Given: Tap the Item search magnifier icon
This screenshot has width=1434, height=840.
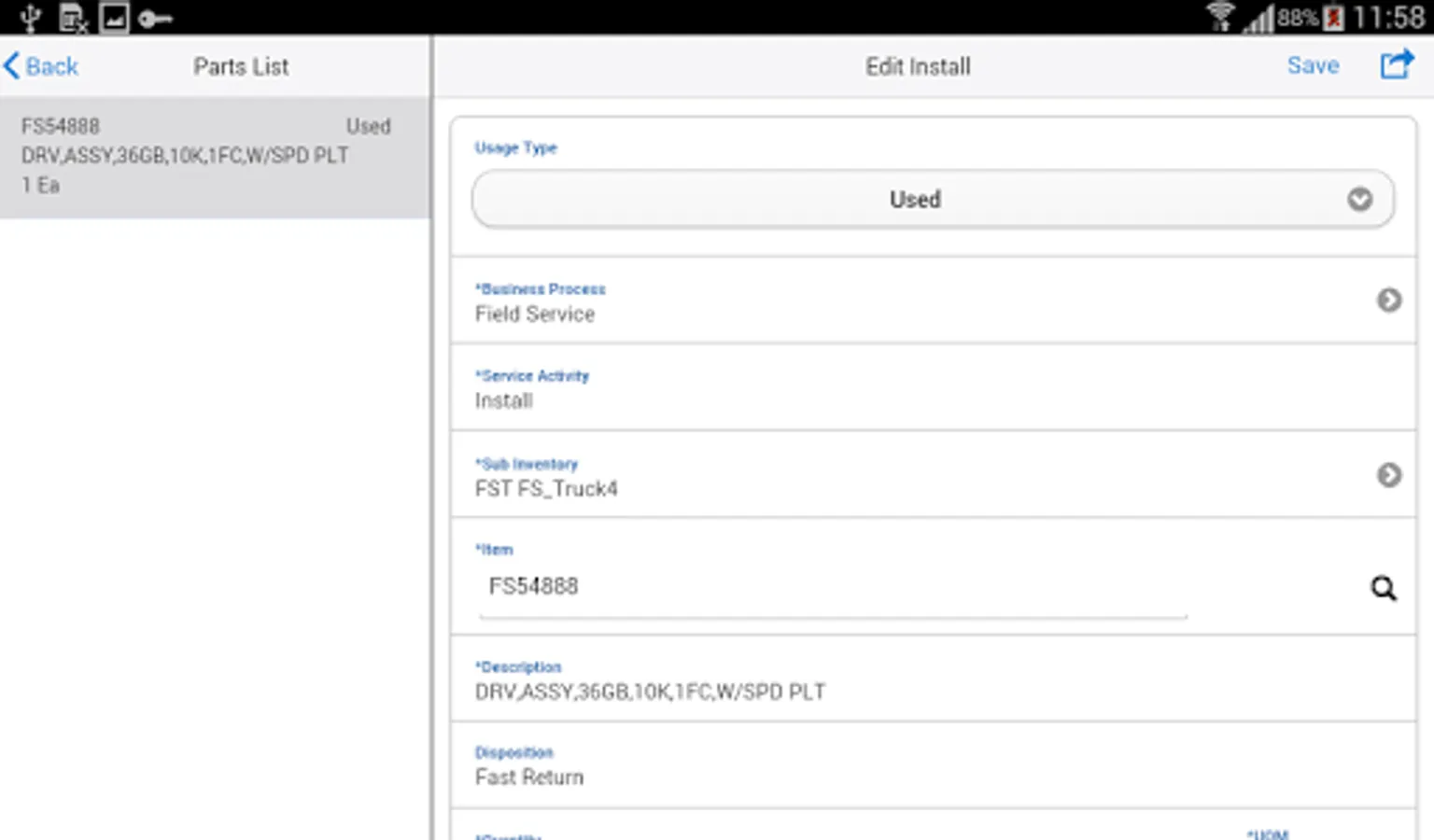Looking at the screenshot, I should (x=1384, y=588).
